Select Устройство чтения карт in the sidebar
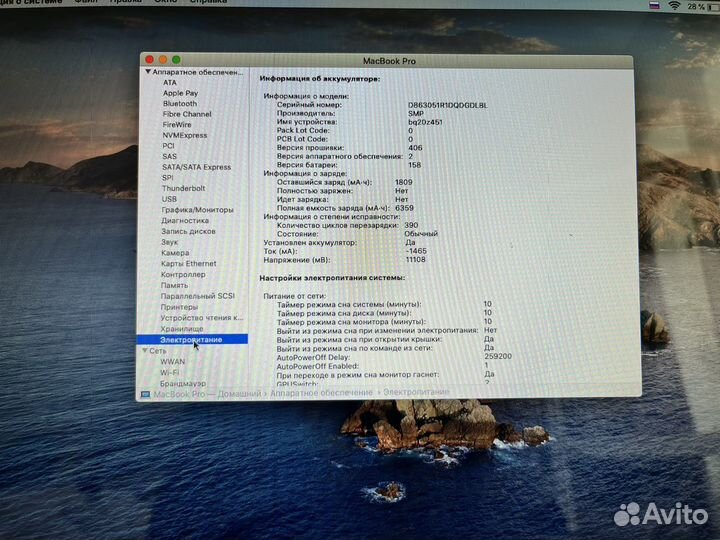This screenshot has width=720, height=540. pos(202,318)
